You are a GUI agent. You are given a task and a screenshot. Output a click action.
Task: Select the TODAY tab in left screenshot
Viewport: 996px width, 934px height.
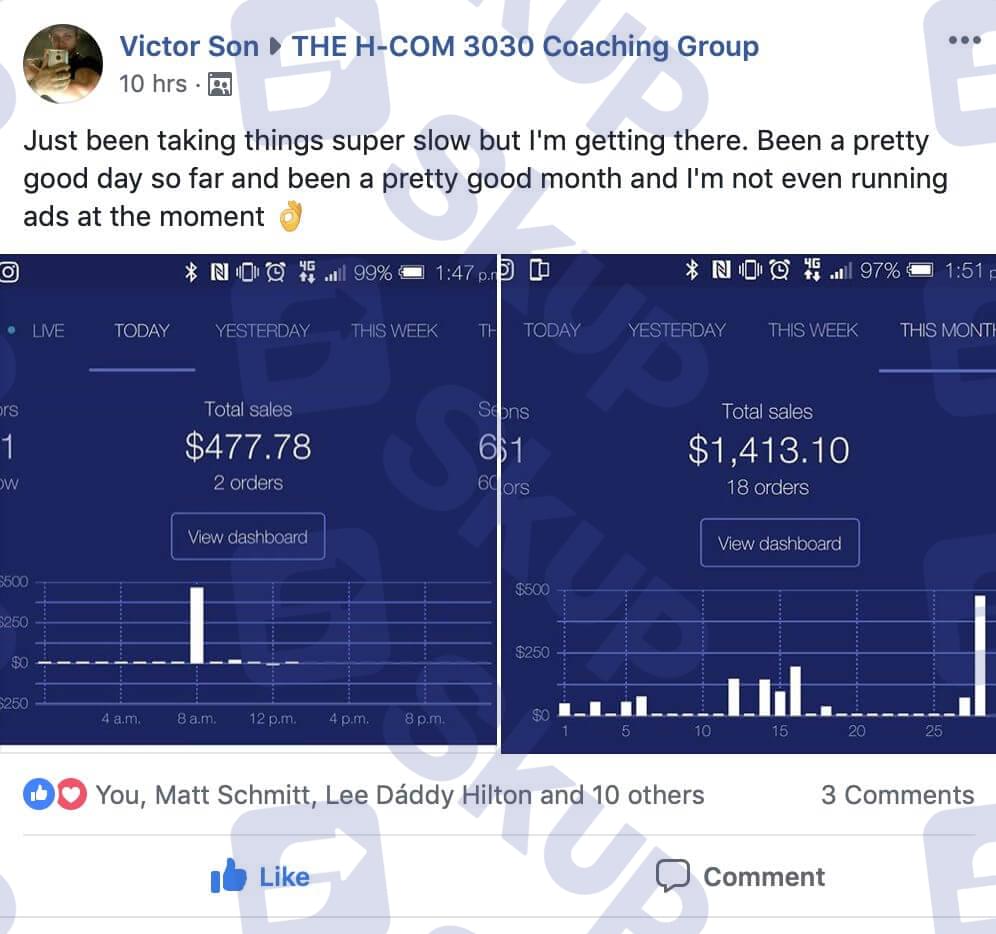(x=142, y=331)
